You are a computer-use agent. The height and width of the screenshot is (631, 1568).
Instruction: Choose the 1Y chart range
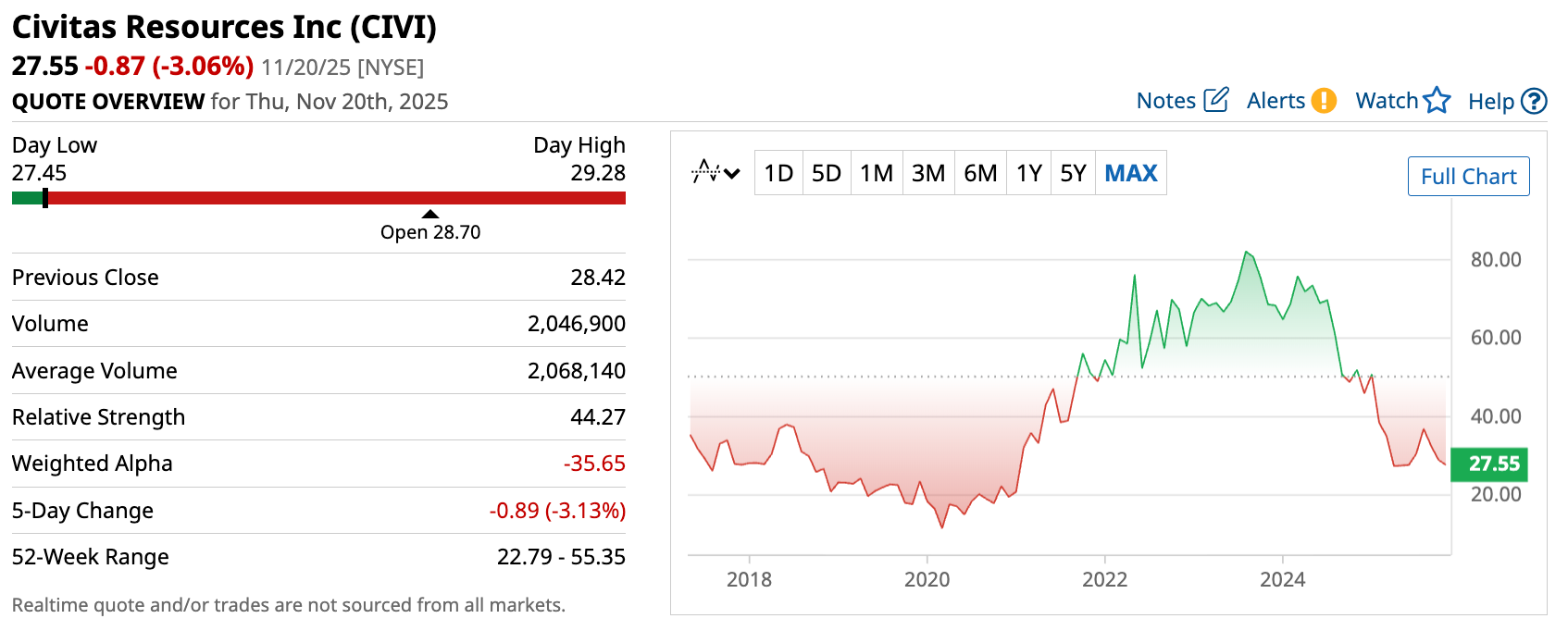[x=1028, y=173]
